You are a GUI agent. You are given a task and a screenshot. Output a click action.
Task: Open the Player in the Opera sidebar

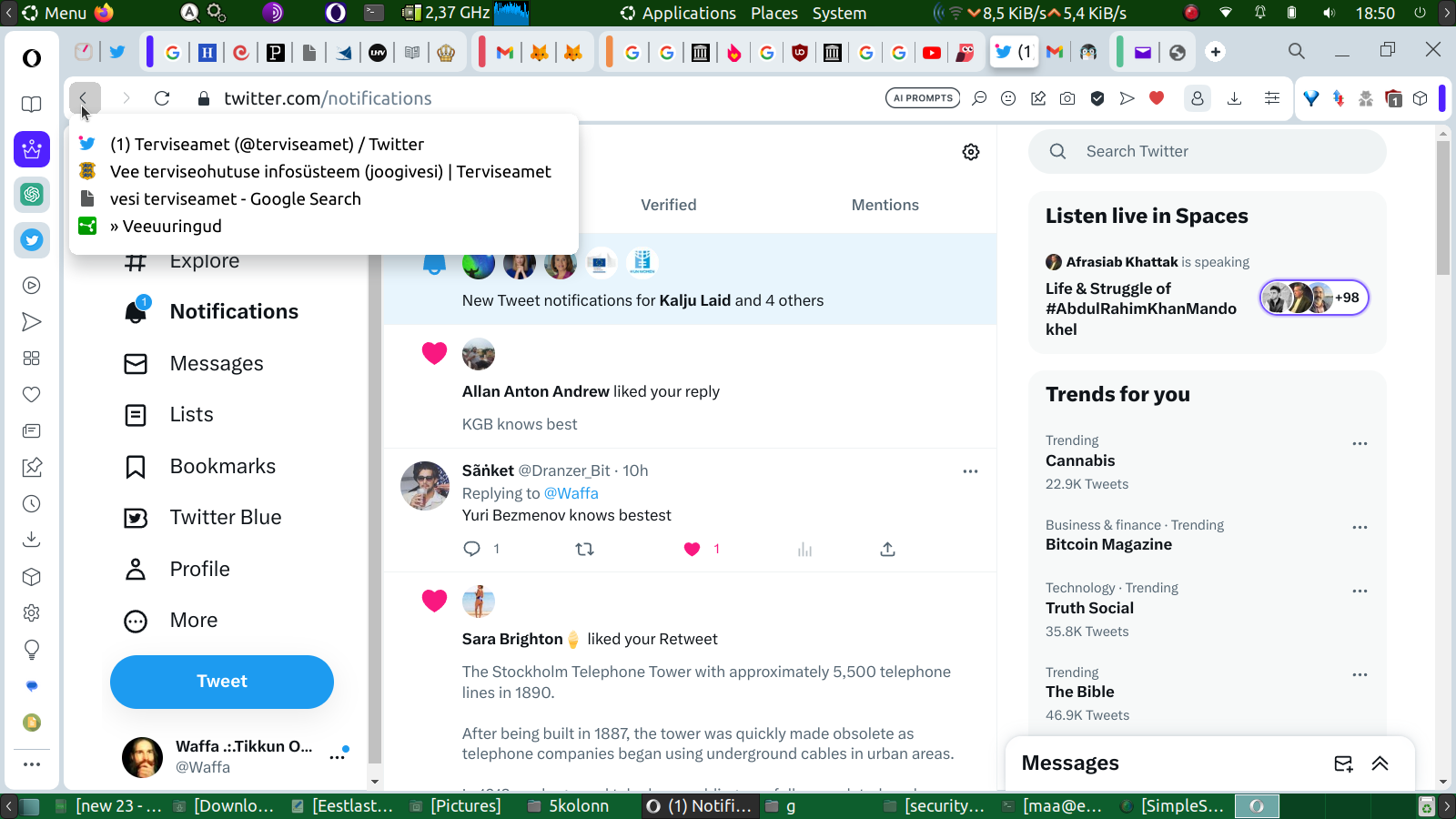coord(32,286)
